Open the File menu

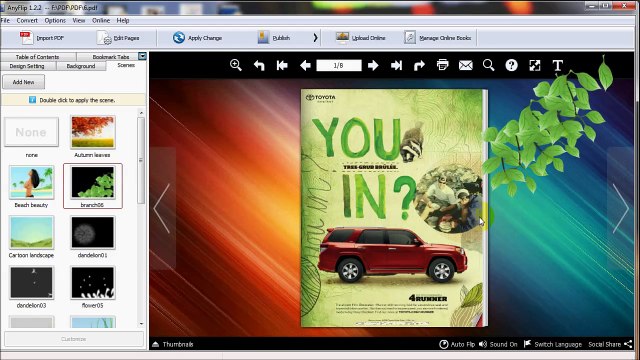click(5, 20)
